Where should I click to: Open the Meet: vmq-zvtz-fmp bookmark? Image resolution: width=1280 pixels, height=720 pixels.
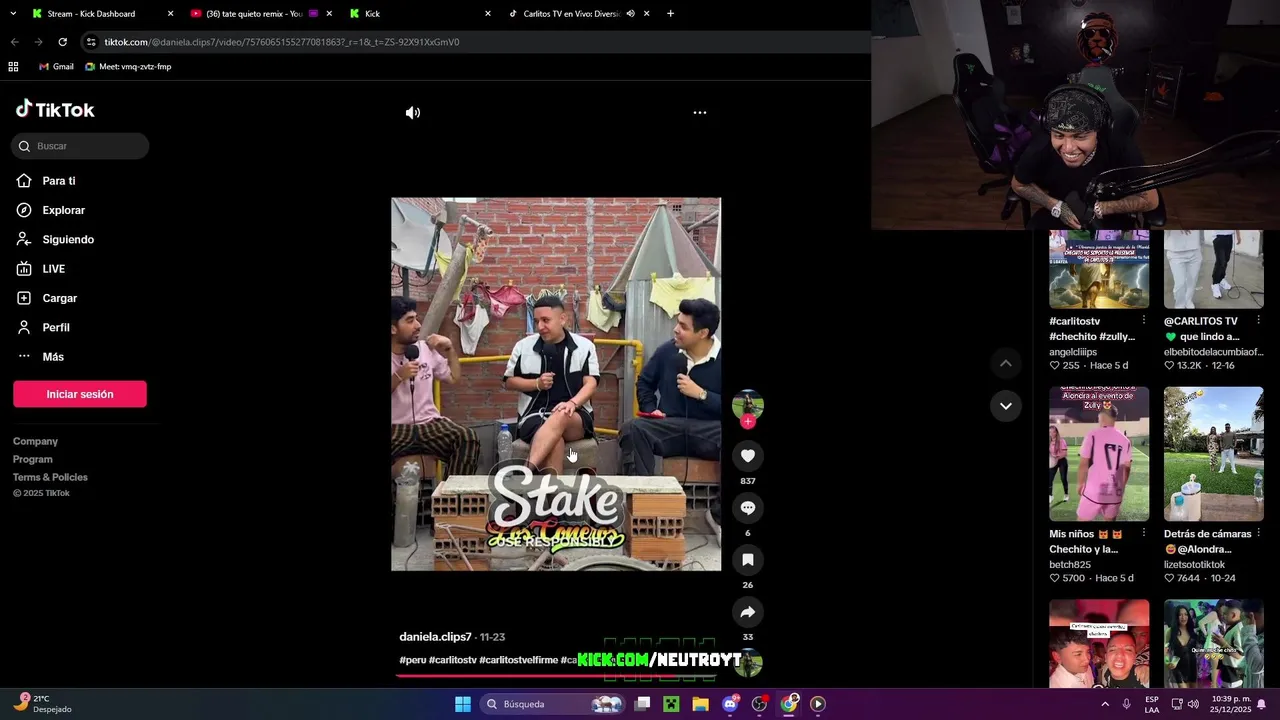[128, 67]
